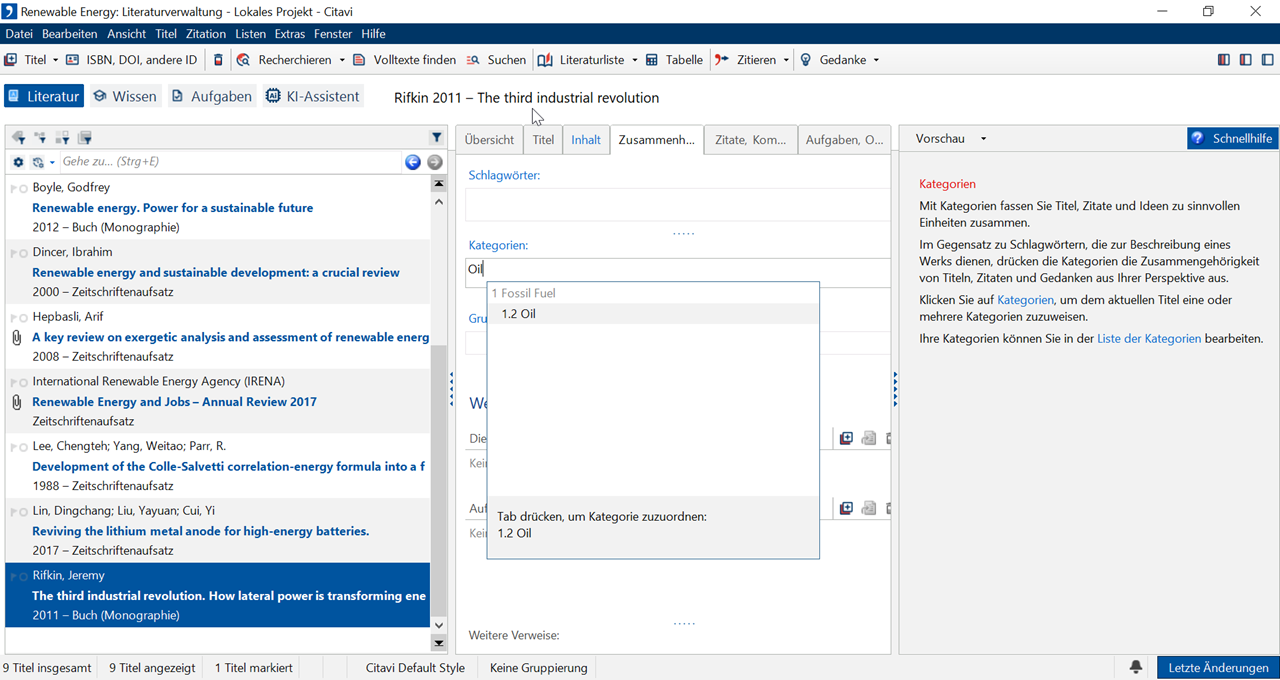This screenshot has height=680, width=1280.
Task: Click the notification bell in status bar
Action: click(x=1136, y=667)
